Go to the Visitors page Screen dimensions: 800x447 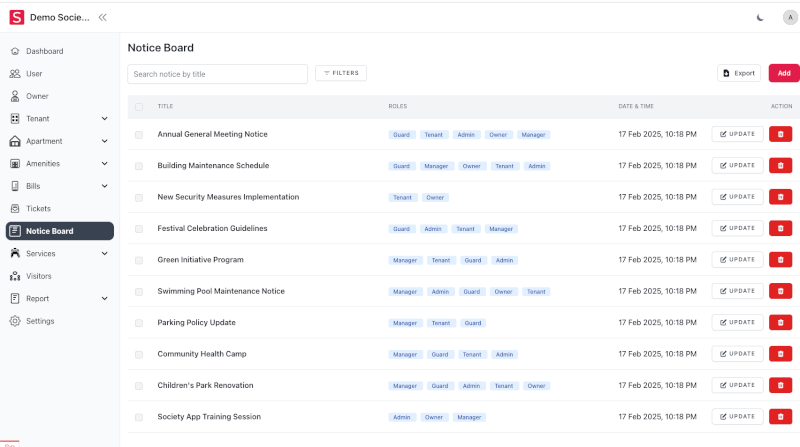coord(38,276)
